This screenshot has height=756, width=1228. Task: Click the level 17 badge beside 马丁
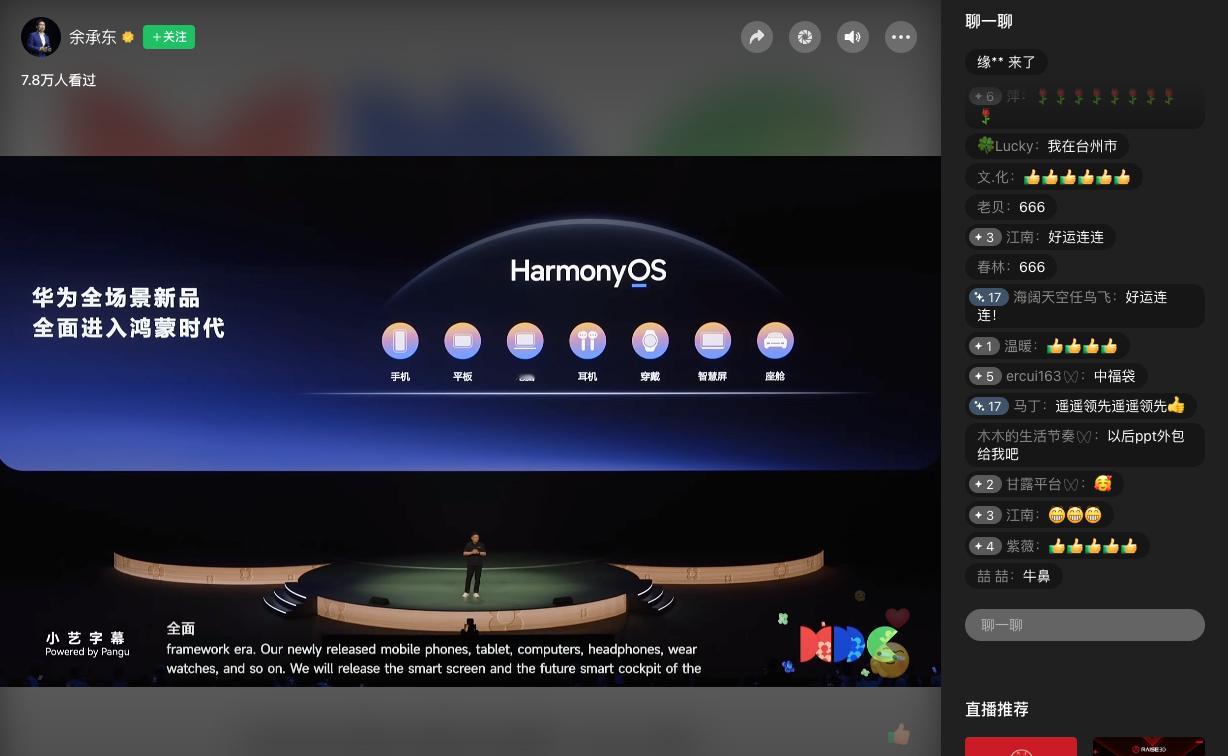coord(988,406)
